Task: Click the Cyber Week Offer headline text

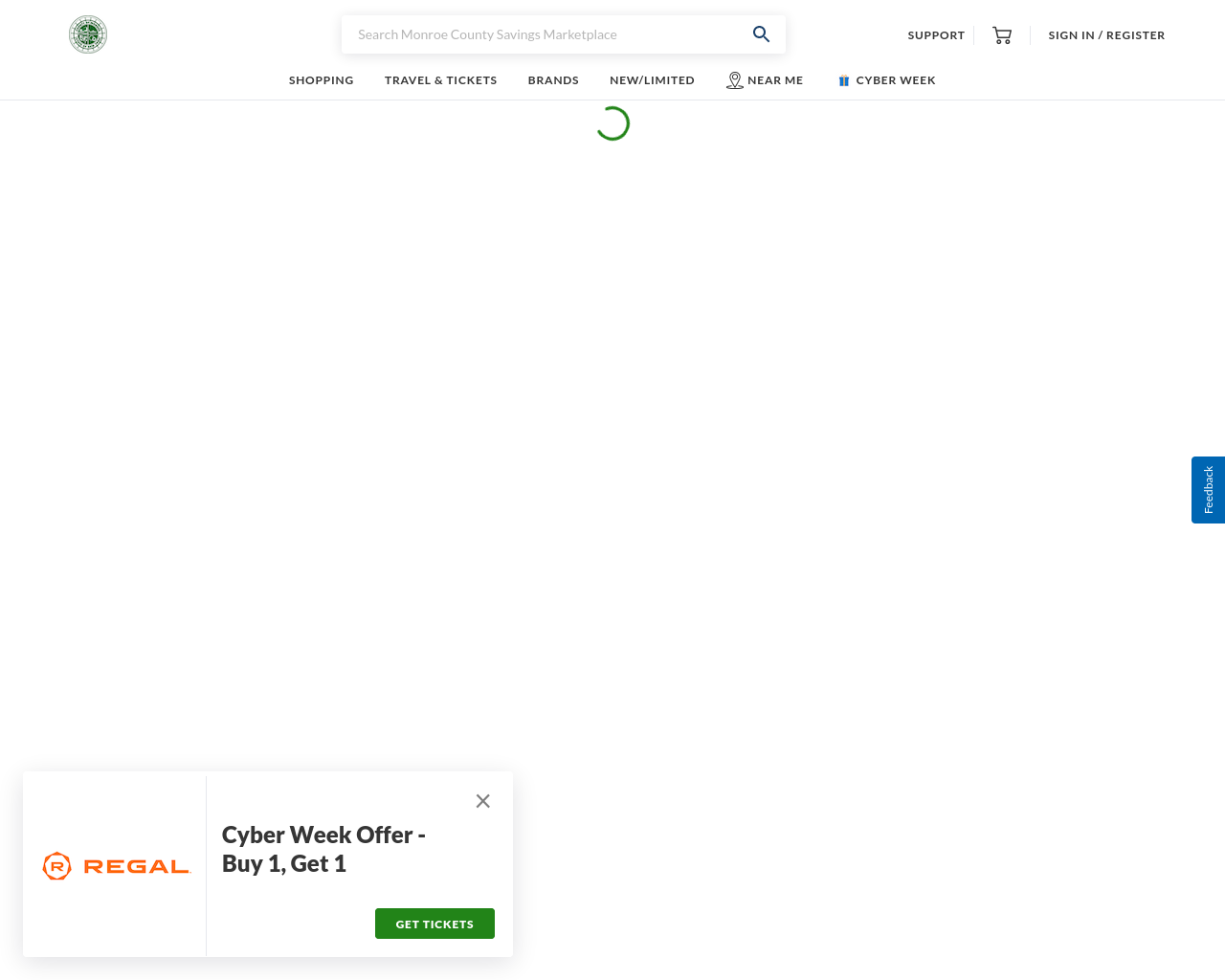Action: 323,849
